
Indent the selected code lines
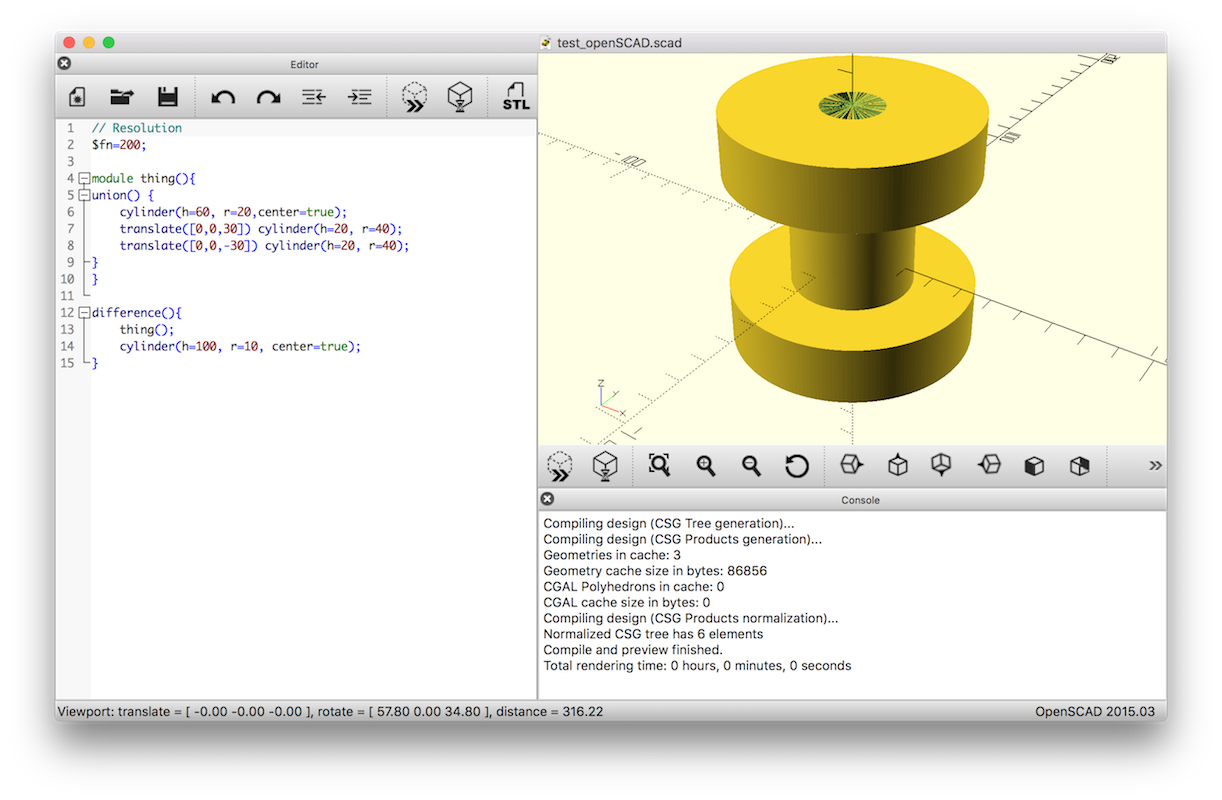tap(359, 97)
